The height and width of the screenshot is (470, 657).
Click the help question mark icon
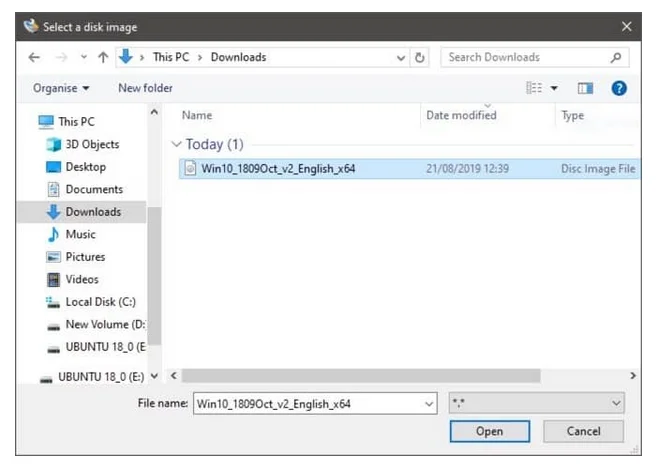(x=619, y=88)
